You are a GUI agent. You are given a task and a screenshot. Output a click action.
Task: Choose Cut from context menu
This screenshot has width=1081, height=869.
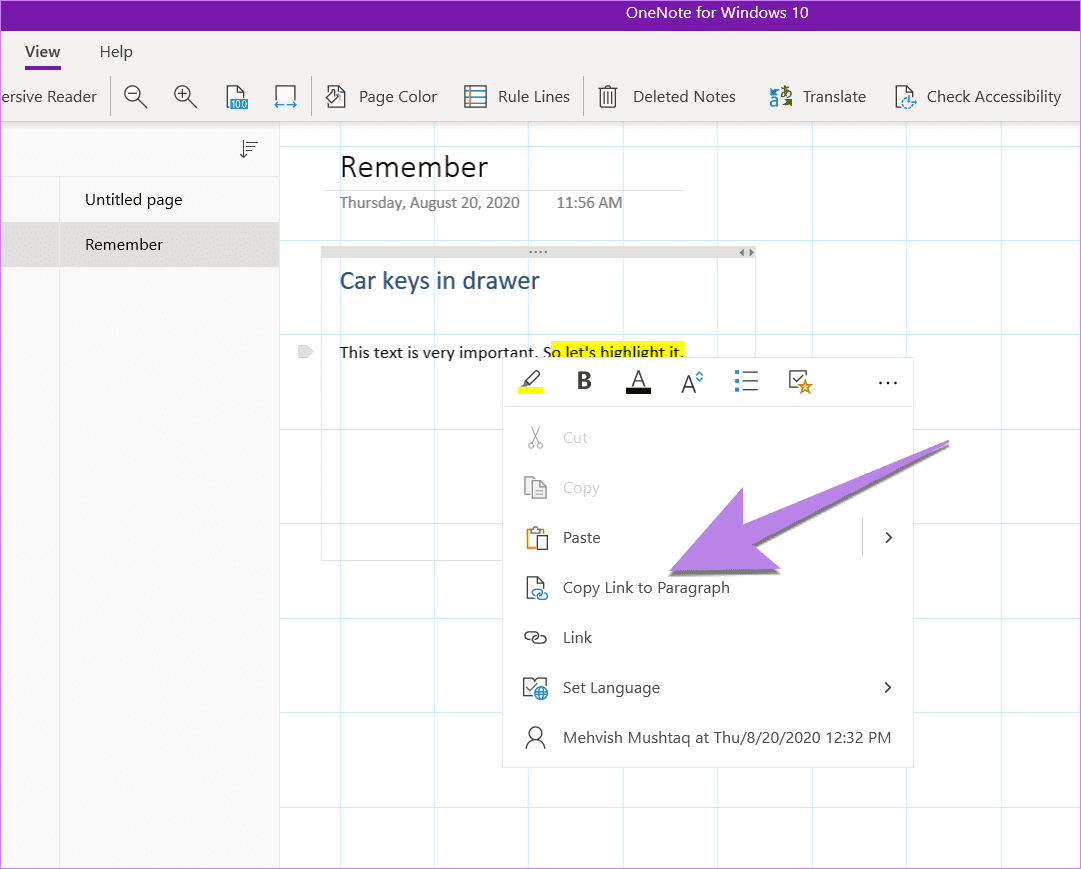(708, 437)
